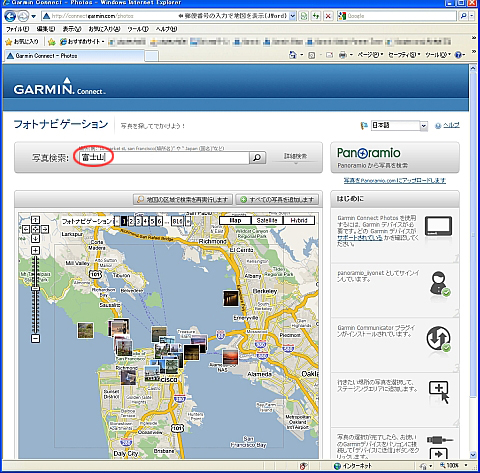
Task: Open the 表示(V) menu
Action: point(72,29)
